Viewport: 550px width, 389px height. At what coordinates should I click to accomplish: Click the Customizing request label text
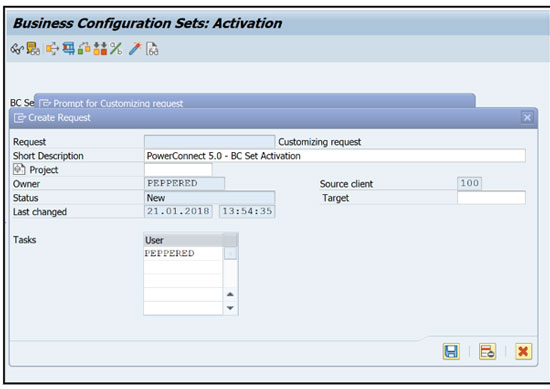pyautogui.click(x=320, y=142)
